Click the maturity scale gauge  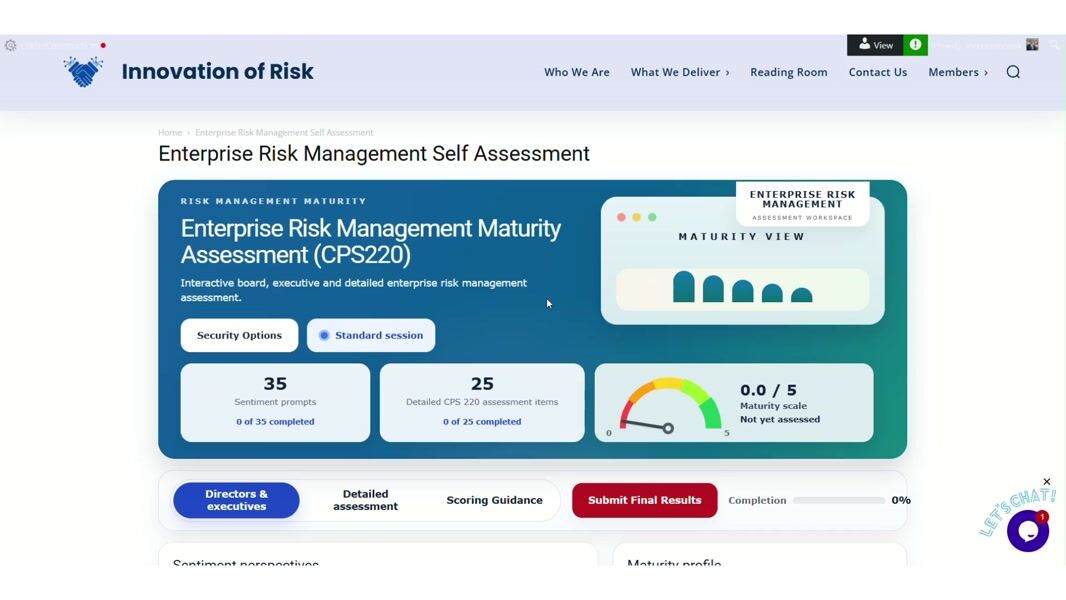click(x=670, y=405)
